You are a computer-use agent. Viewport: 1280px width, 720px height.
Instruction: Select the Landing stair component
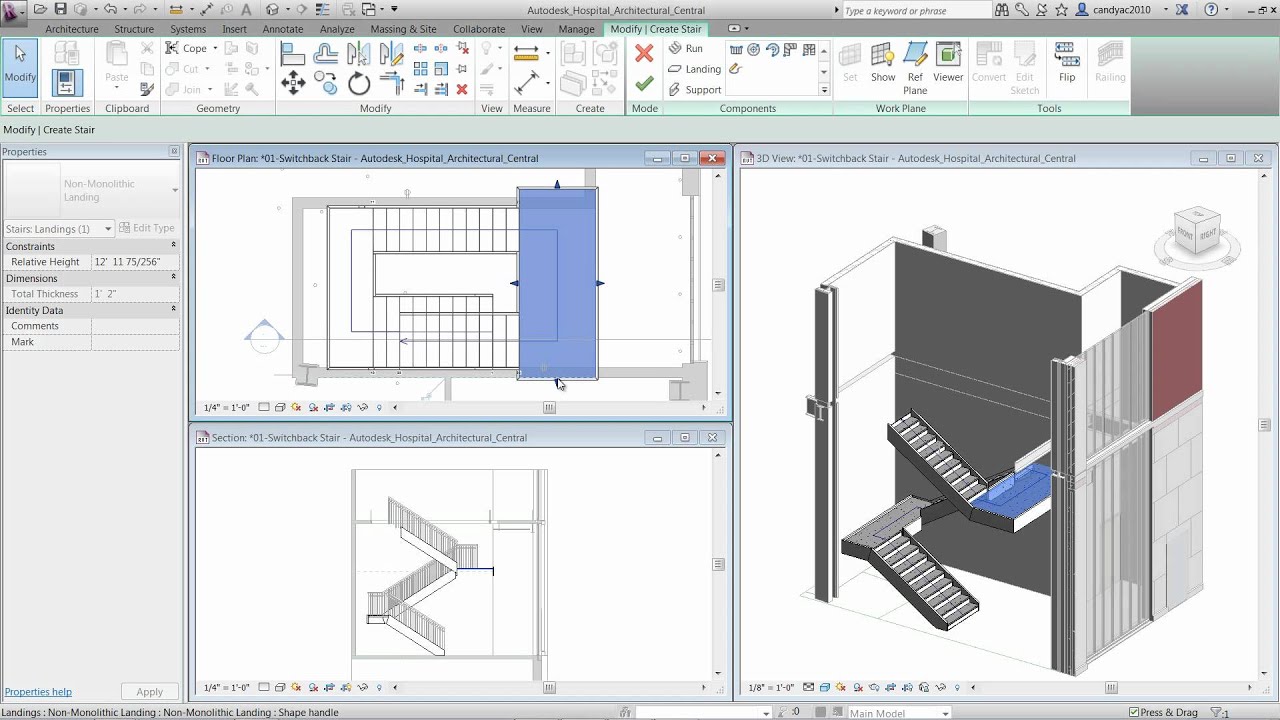coord(694,69)
